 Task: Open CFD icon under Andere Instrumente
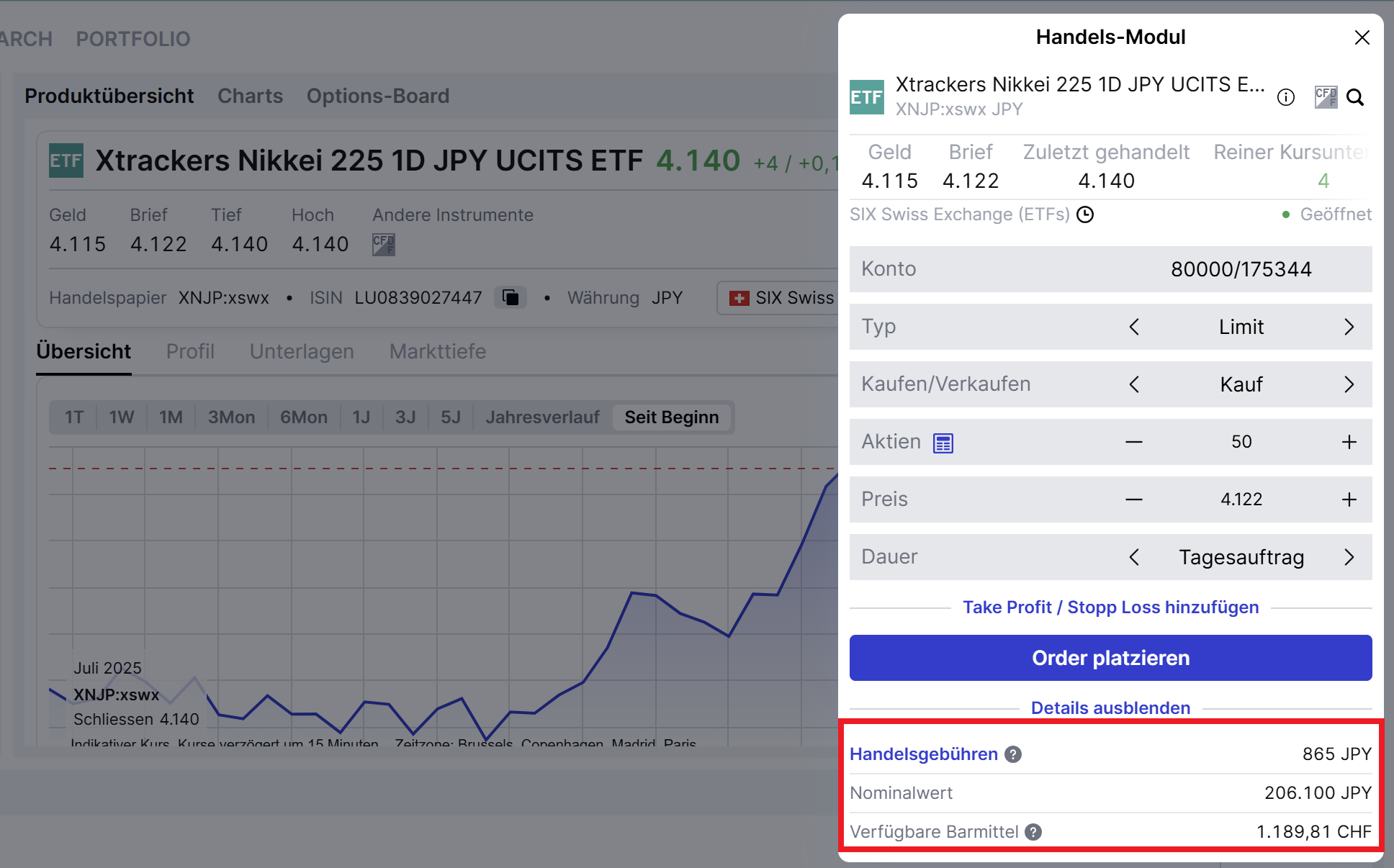tap(383, 245)
